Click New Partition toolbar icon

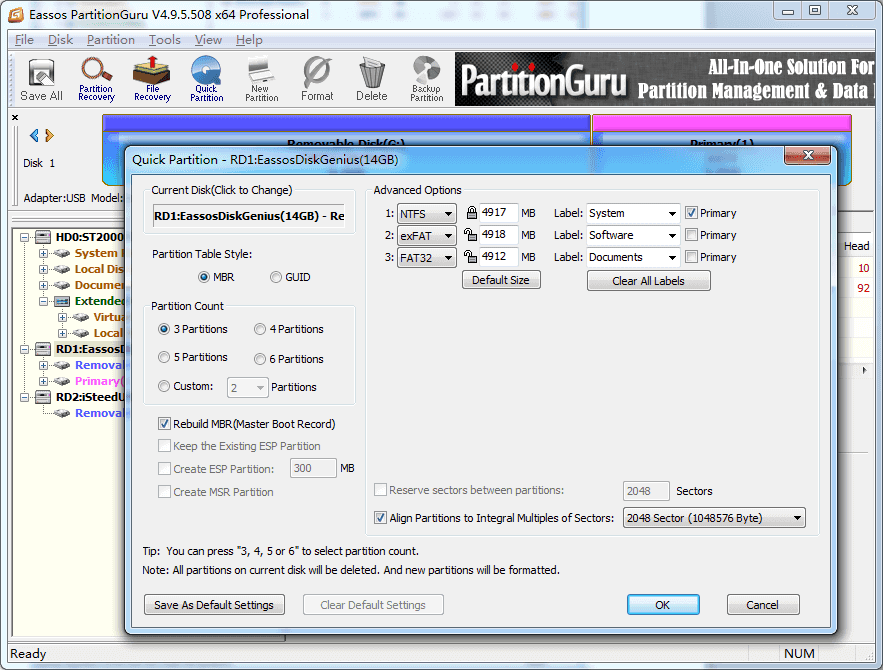click(x=261, y=79)
